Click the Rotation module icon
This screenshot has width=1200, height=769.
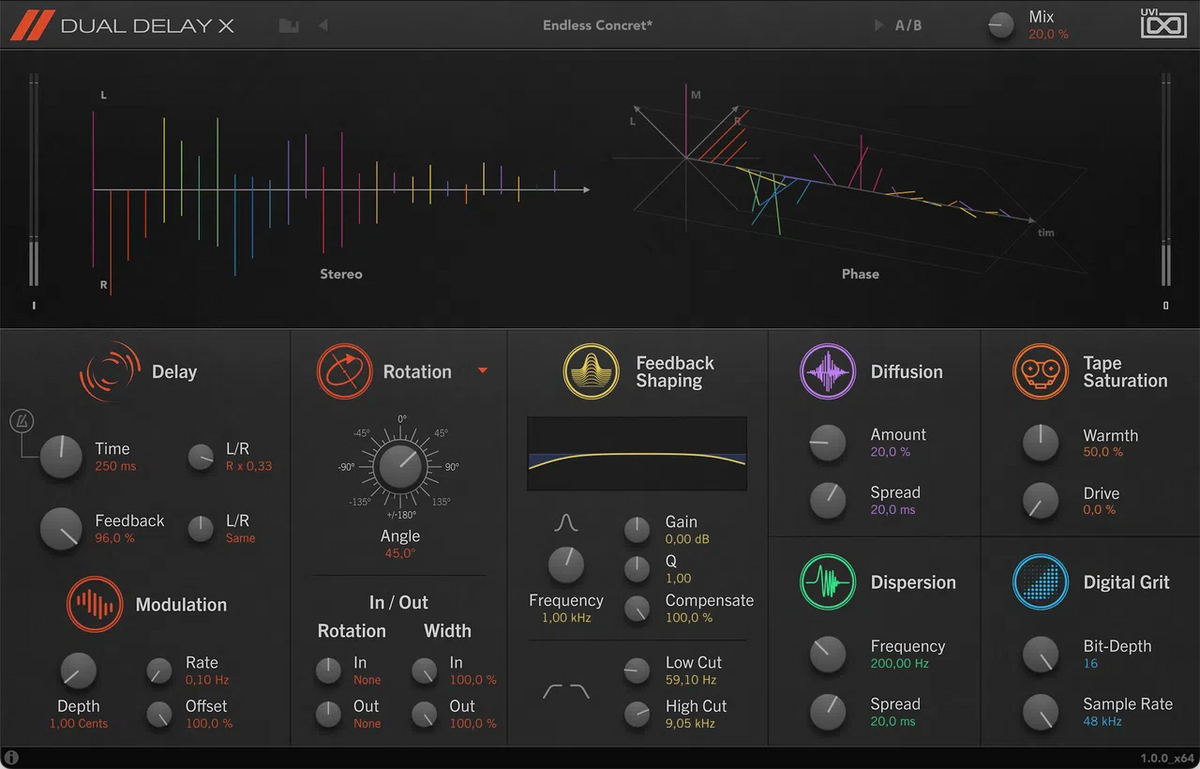pos(344,371)
